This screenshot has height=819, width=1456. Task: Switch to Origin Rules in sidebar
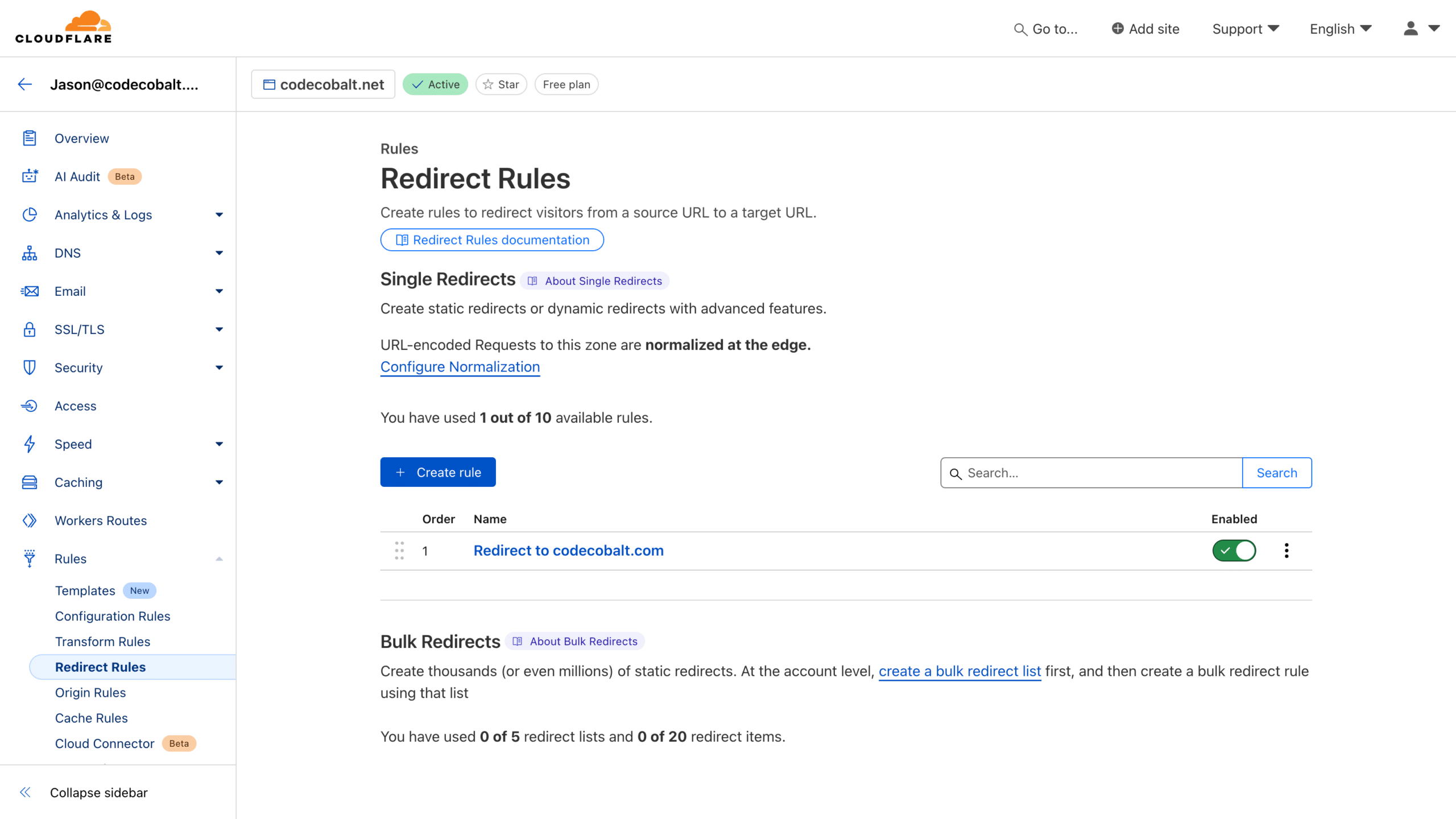(90, 692)
